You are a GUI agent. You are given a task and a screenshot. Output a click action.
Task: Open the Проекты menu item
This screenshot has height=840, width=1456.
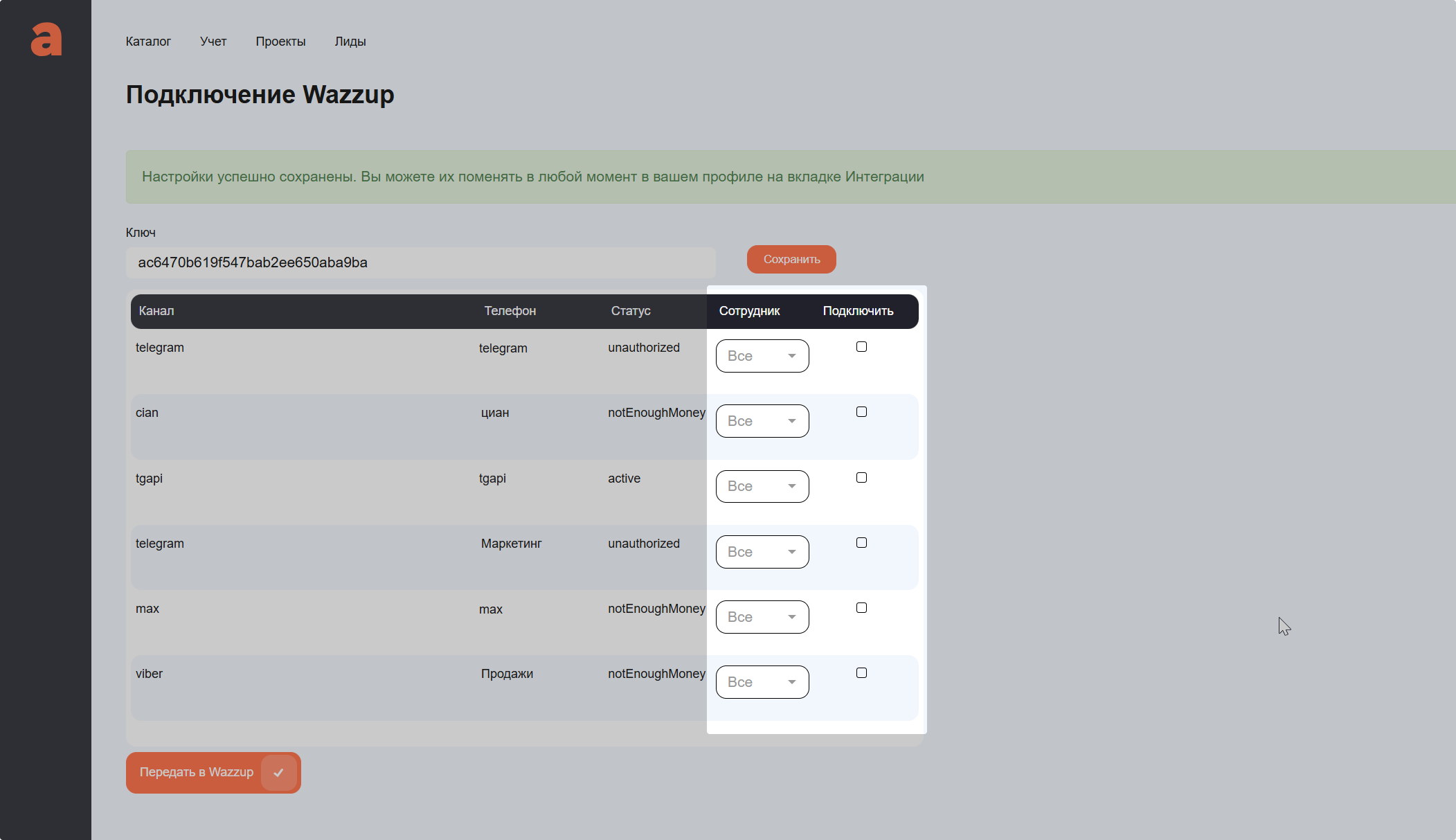[x=280, y=42]
